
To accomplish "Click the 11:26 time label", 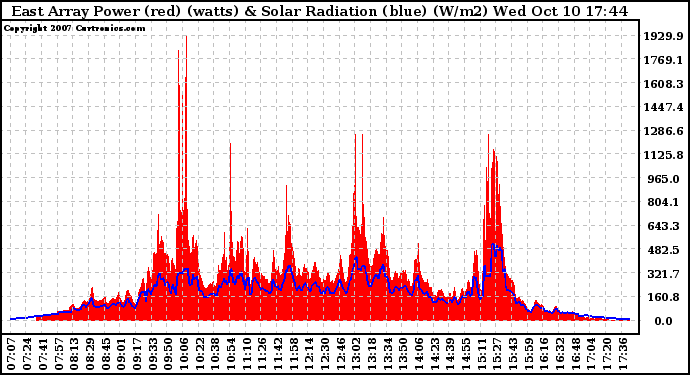I will click(x=263, y=354).
